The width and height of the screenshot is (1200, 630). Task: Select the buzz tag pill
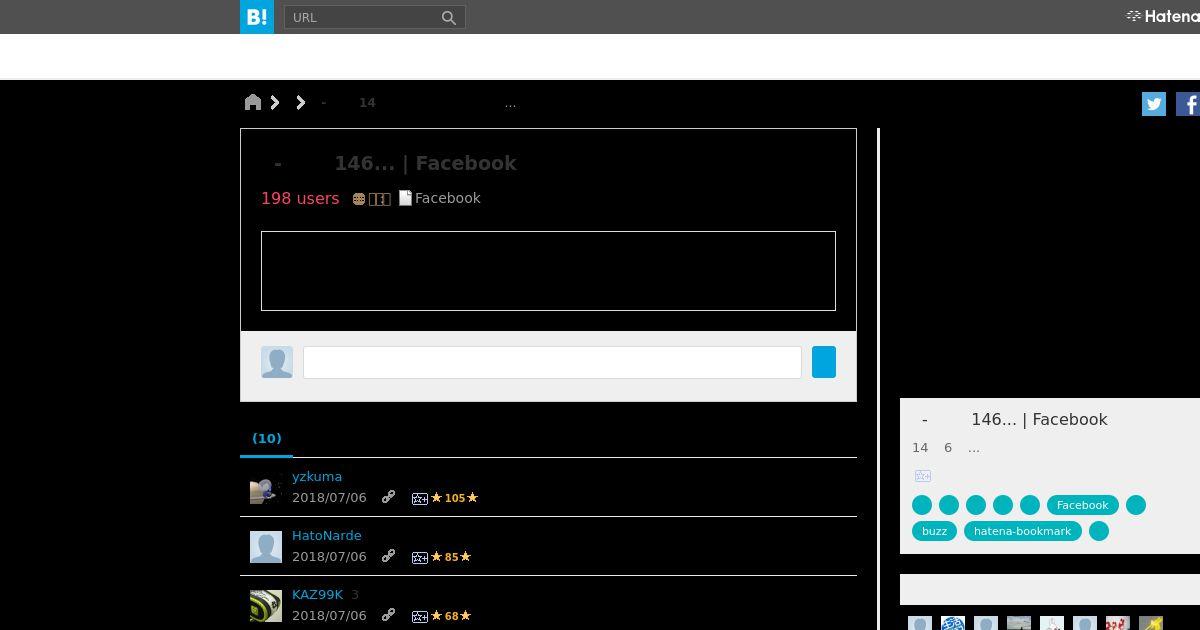pyautogui.click(x=934, y=531)
